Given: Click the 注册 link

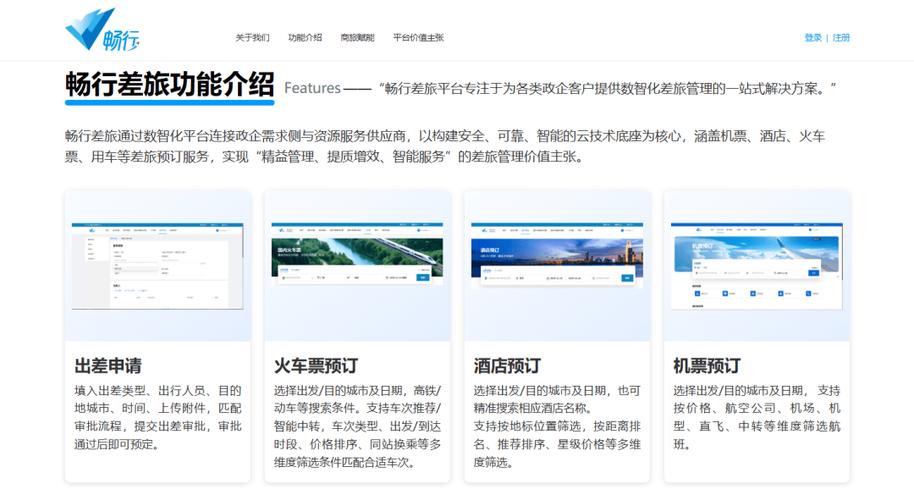Looking at the screenshot, I should coord(841,38).
